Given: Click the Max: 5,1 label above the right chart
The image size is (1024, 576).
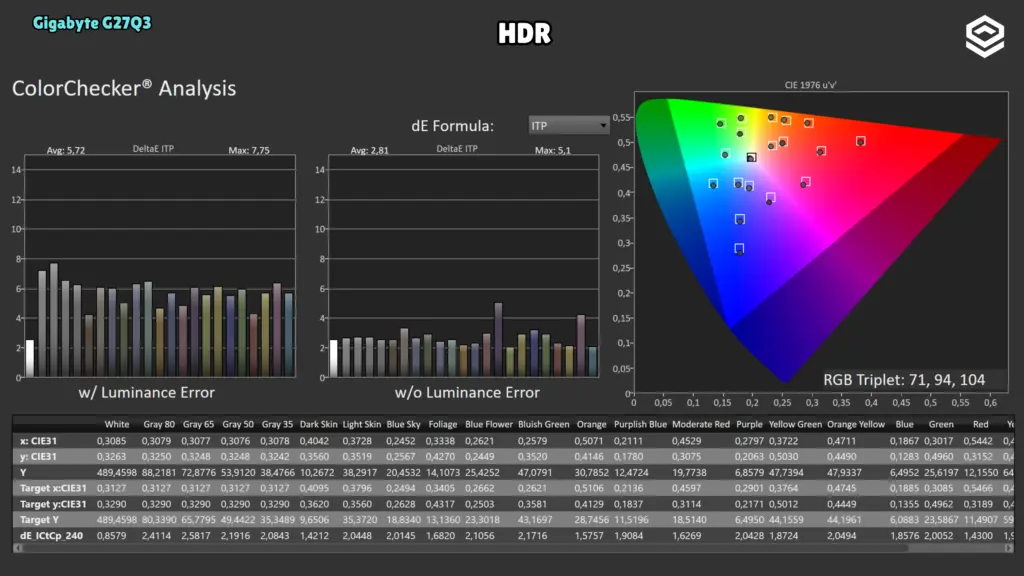Looking at the screenshot, I should (552, 150).
